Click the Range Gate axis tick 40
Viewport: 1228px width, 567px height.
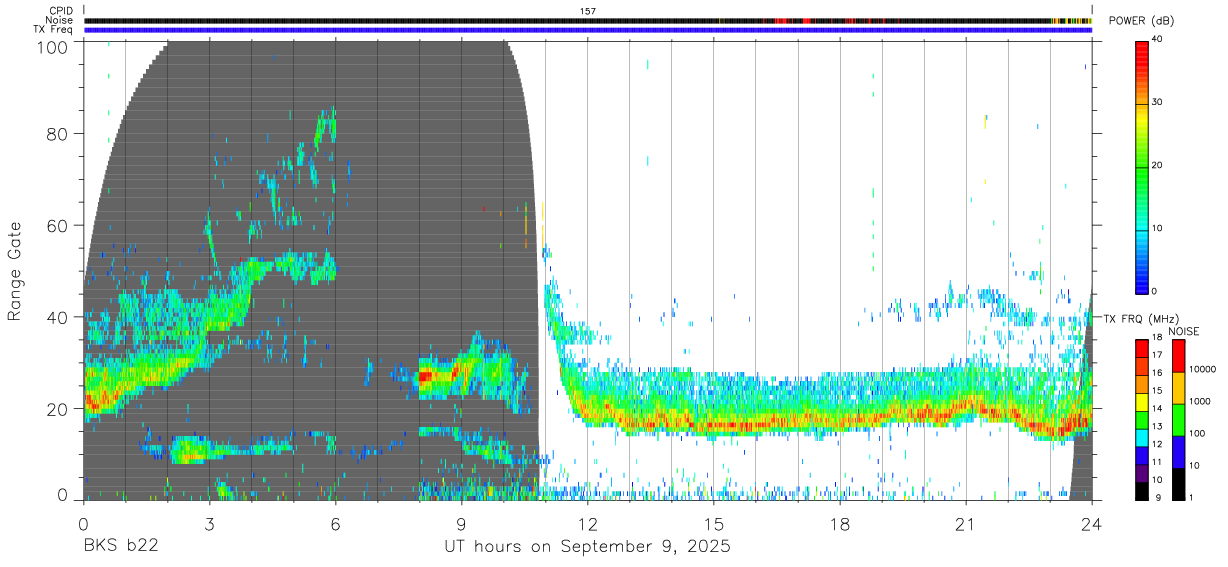tap(58, 317)
